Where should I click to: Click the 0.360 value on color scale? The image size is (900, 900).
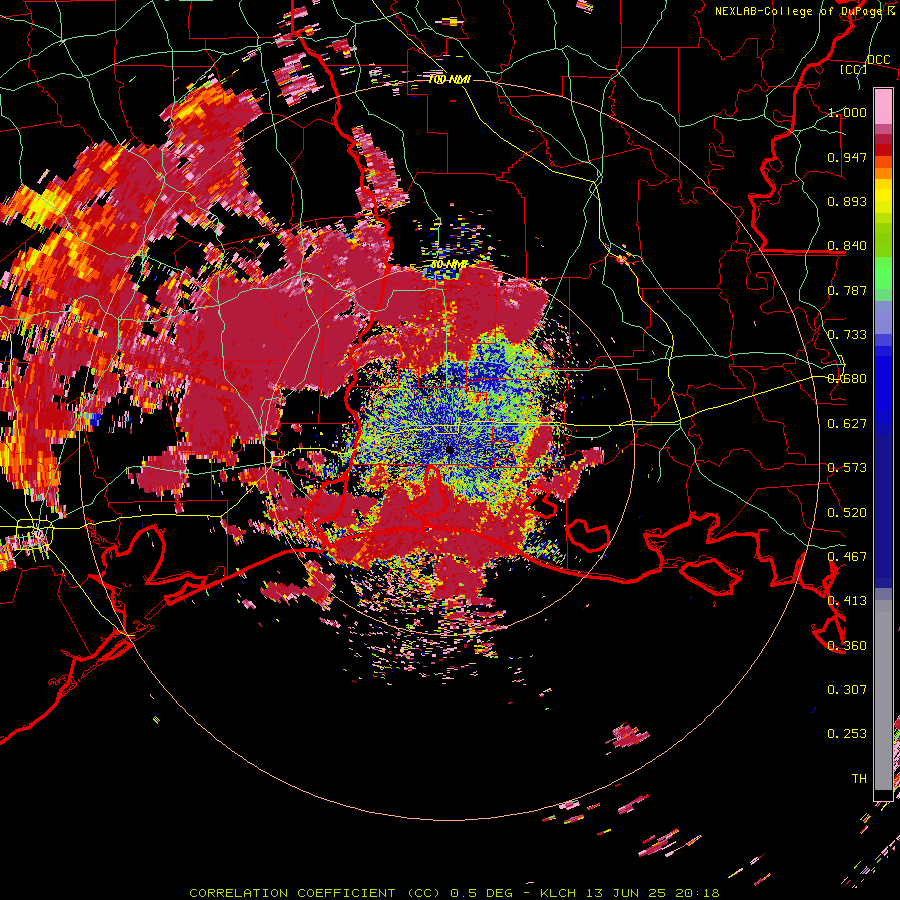(847, 646)
